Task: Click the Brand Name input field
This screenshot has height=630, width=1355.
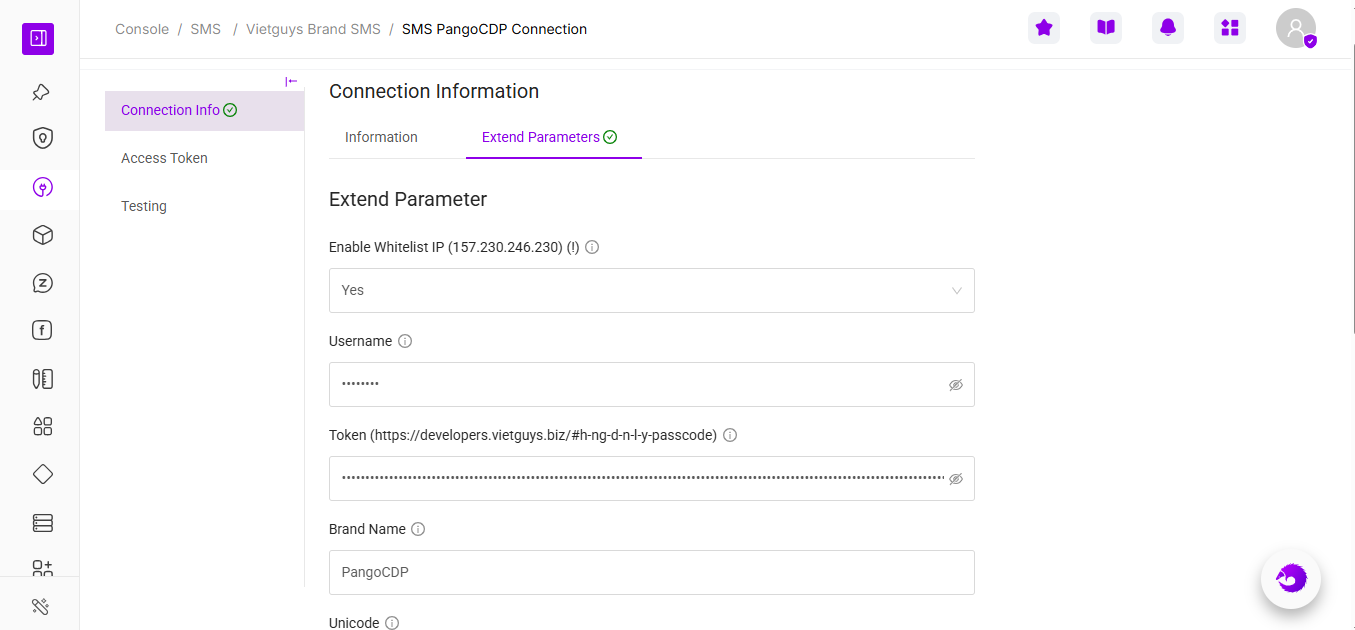Action: coord(651,572)
